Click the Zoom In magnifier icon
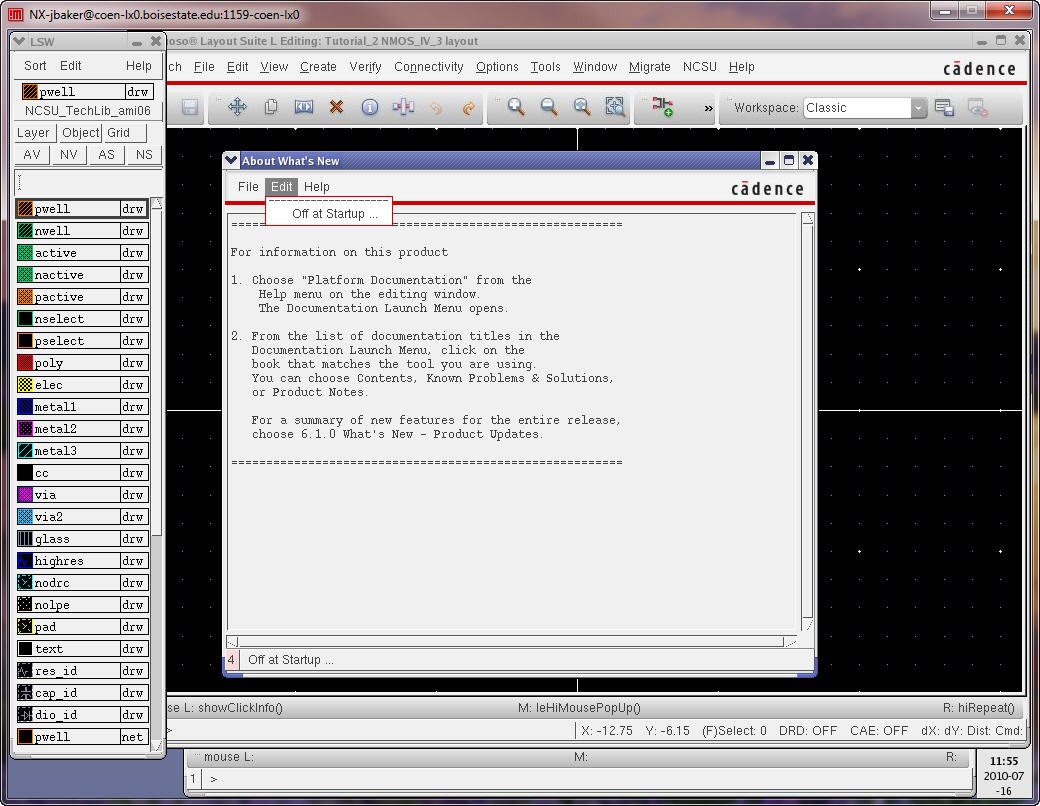The height and width of the screenshot is (806, 1040). click(x=516, y=107)
